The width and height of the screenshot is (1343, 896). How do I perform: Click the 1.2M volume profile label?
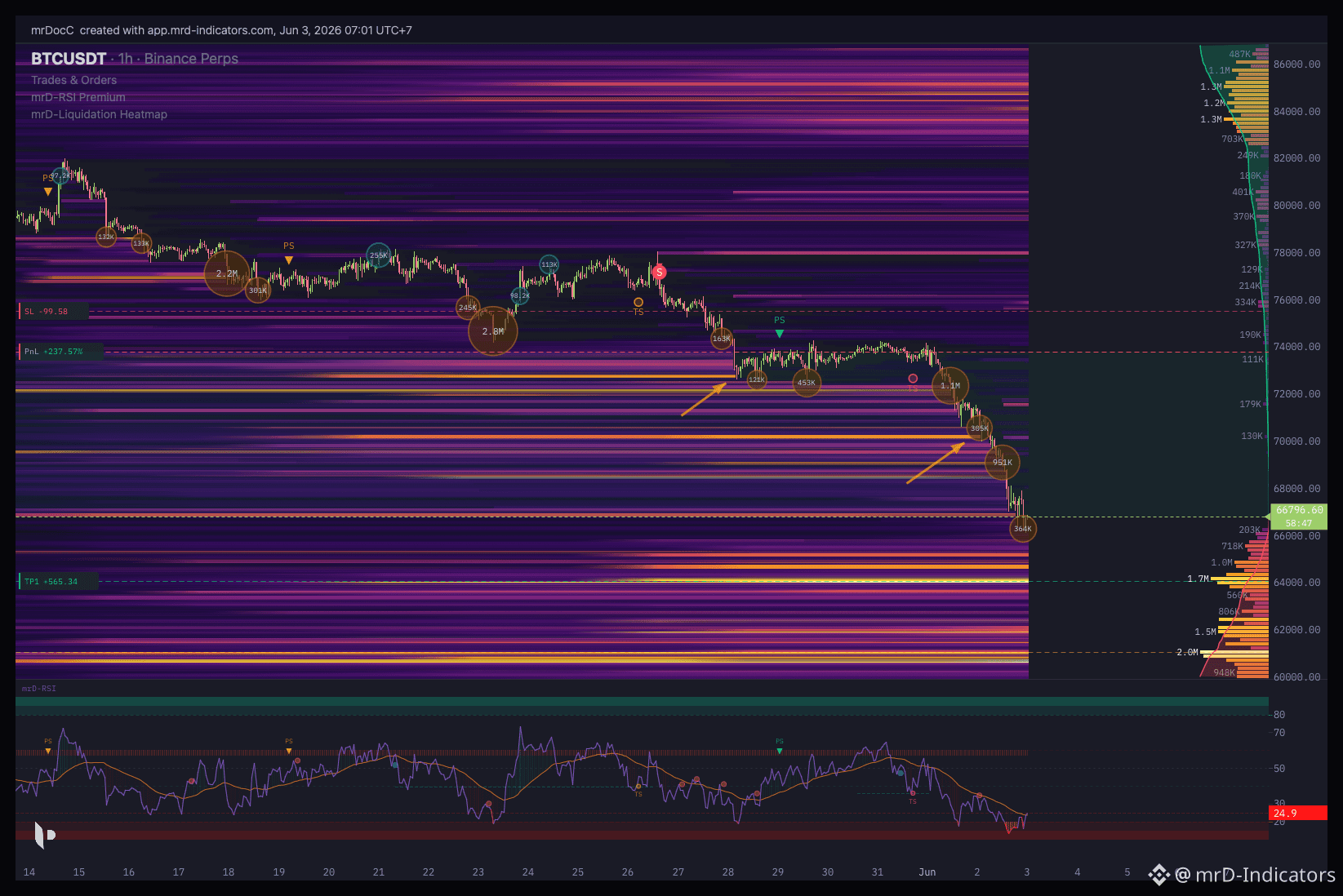[1214, 103]
